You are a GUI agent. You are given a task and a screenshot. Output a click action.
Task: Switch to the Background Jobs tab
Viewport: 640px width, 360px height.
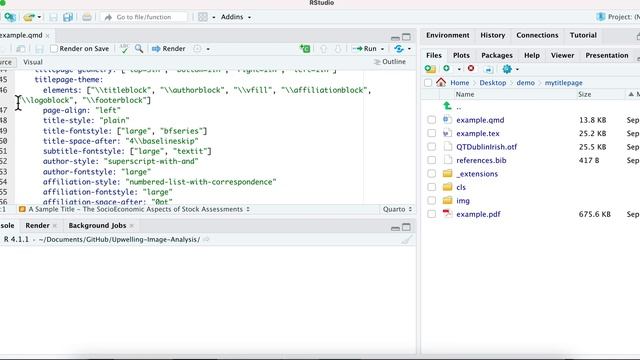(x=97, y=225)
